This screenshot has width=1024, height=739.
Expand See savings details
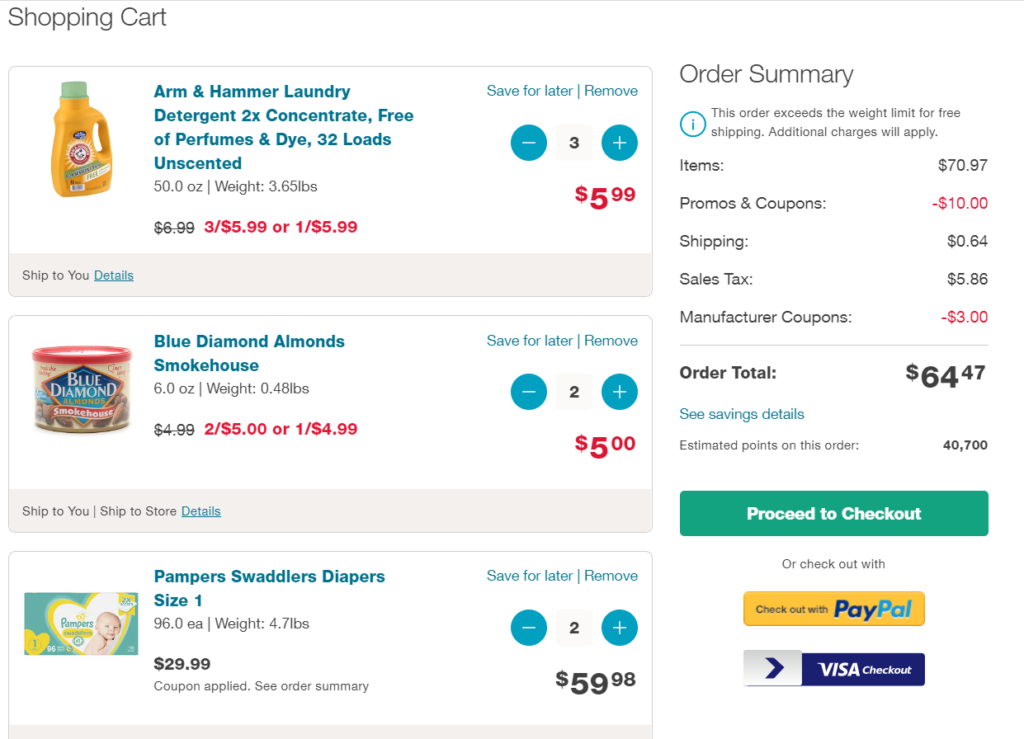pyautogui.click(x=742, y=414)
